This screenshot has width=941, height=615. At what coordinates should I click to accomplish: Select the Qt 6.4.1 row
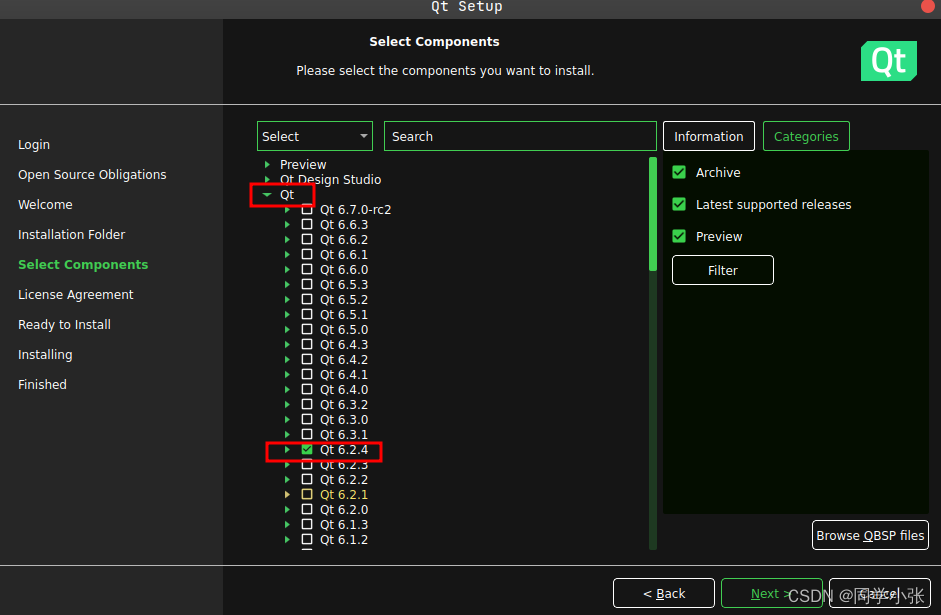[x=344, y=374]
